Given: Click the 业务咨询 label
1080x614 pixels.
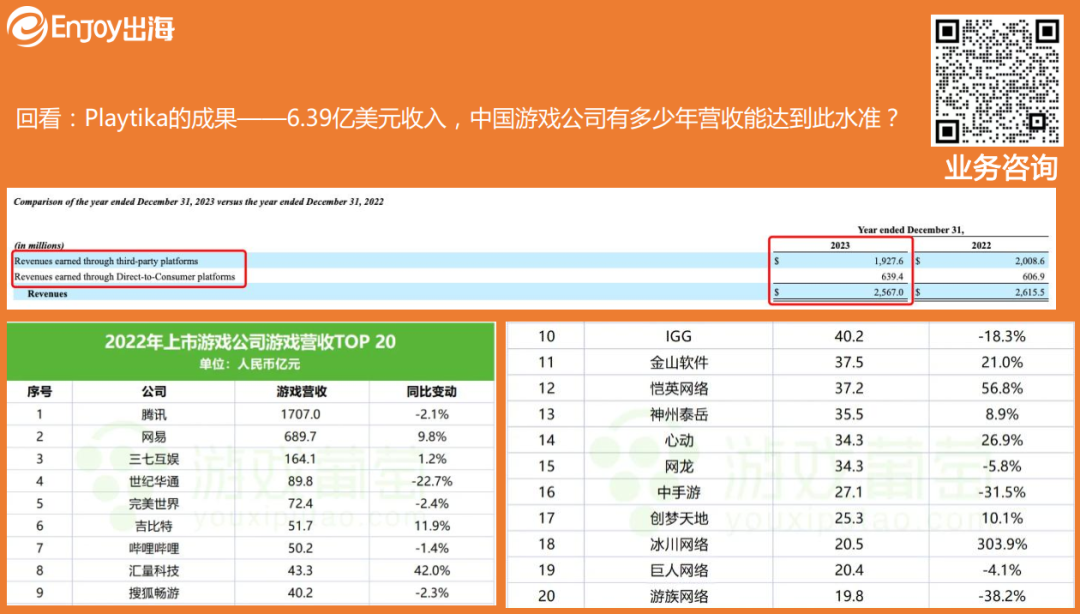Looking at the screenshot, I should [1001, 167].
